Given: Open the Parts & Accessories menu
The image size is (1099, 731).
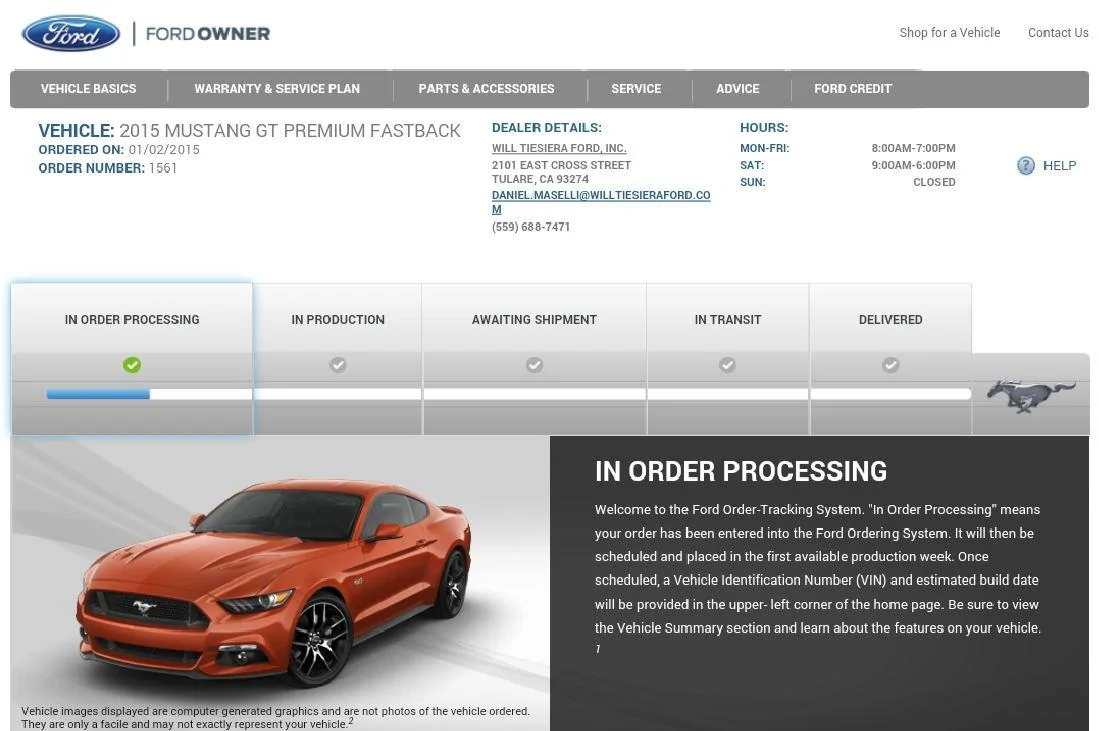Looking at the screenshot, I should (x=486, y=89).
